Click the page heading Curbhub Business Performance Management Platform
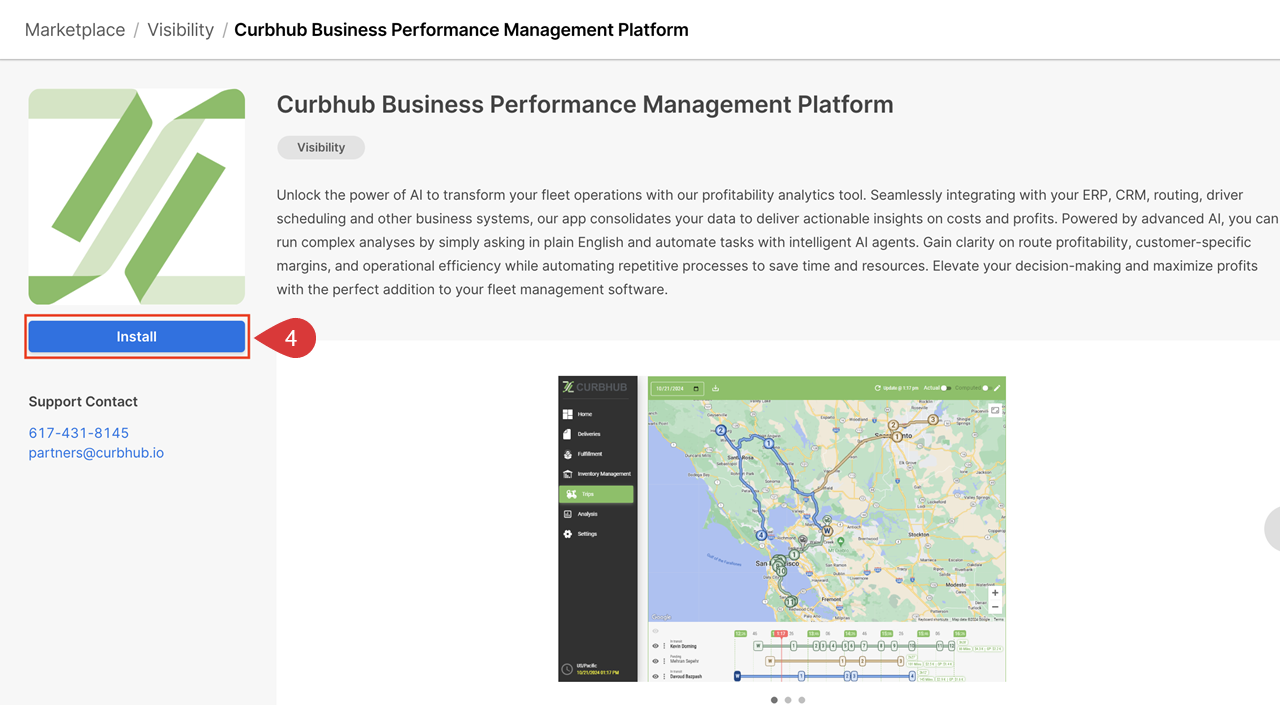This screenshot has height=705, width=1280. (x=585, y=104)
